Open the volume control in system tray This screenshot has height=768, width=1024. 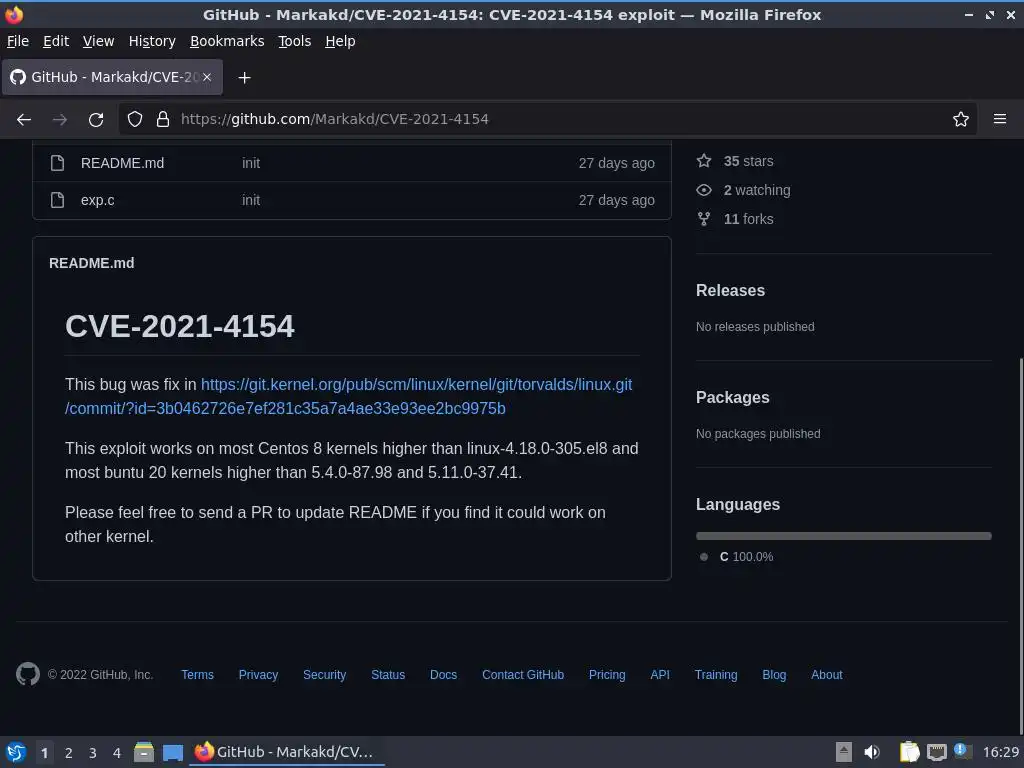click(872, 752)
